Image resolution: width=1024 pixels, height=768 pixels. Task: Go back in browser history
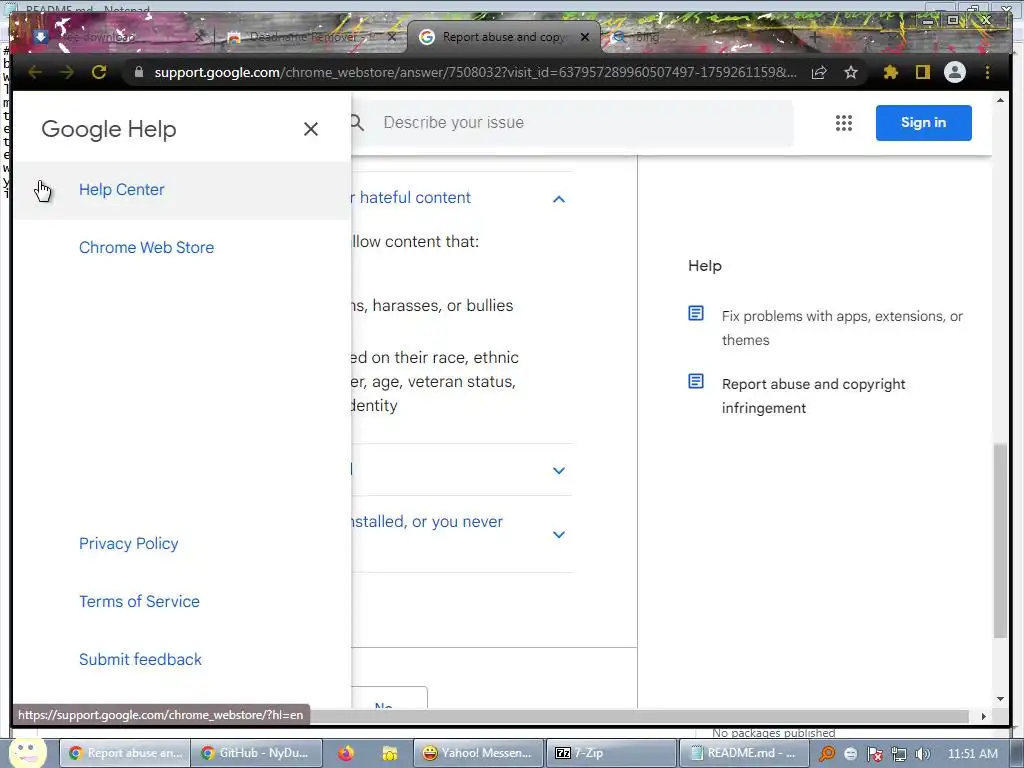click(35, 72)
